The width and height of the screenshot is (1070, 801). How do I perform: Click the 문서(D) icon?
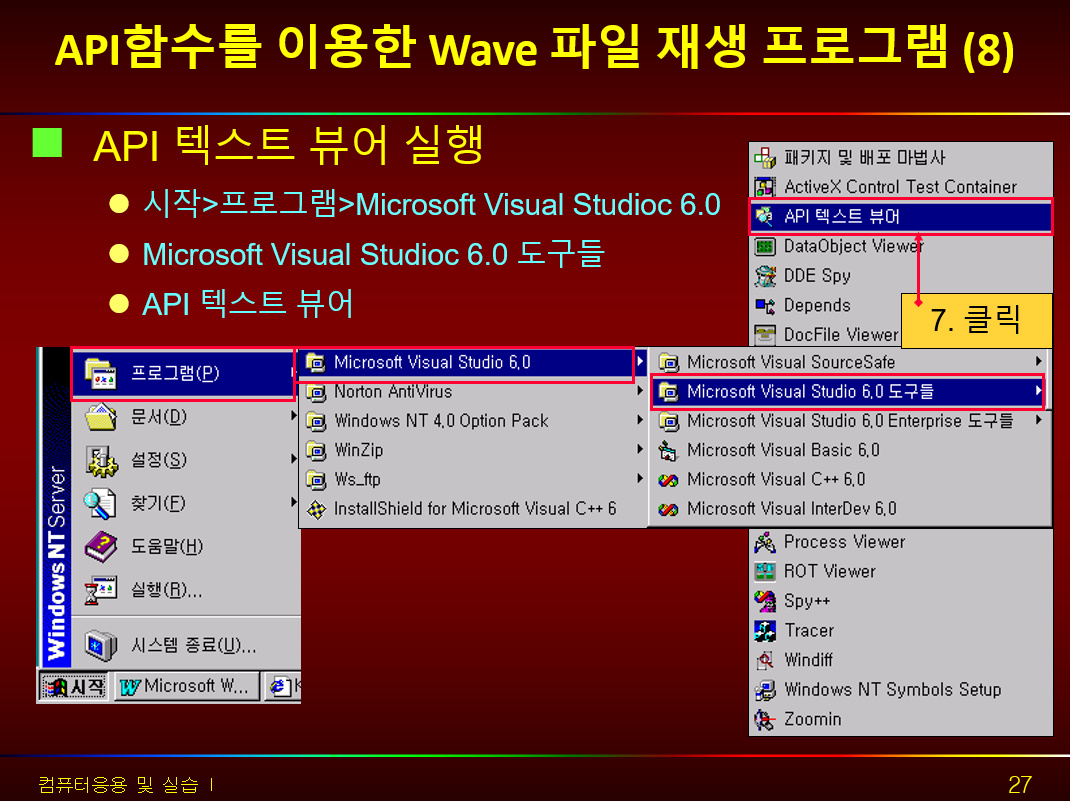click(101, 417)
